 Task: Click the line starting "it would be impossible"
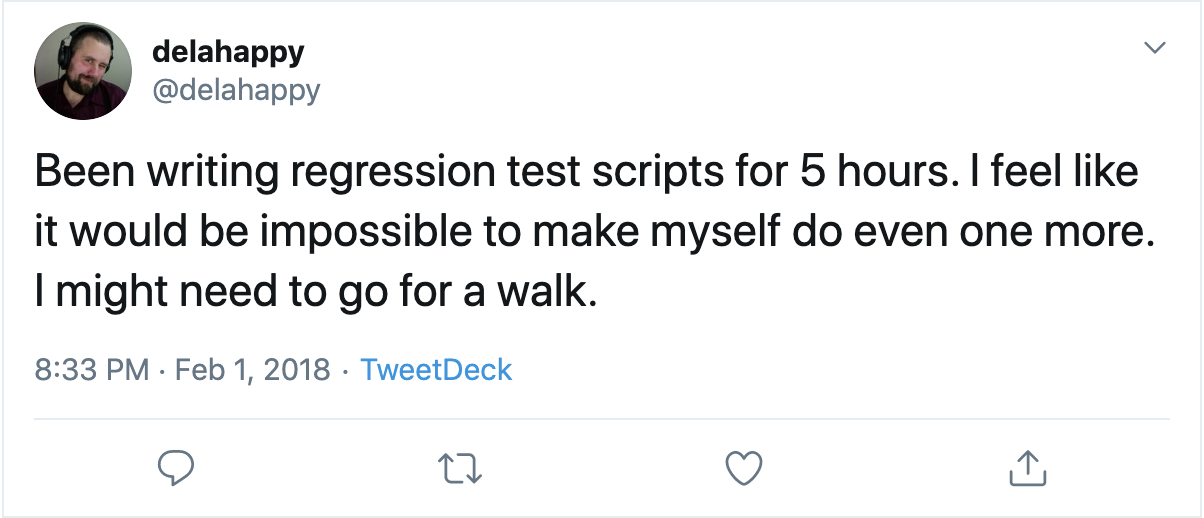[400, 232]
